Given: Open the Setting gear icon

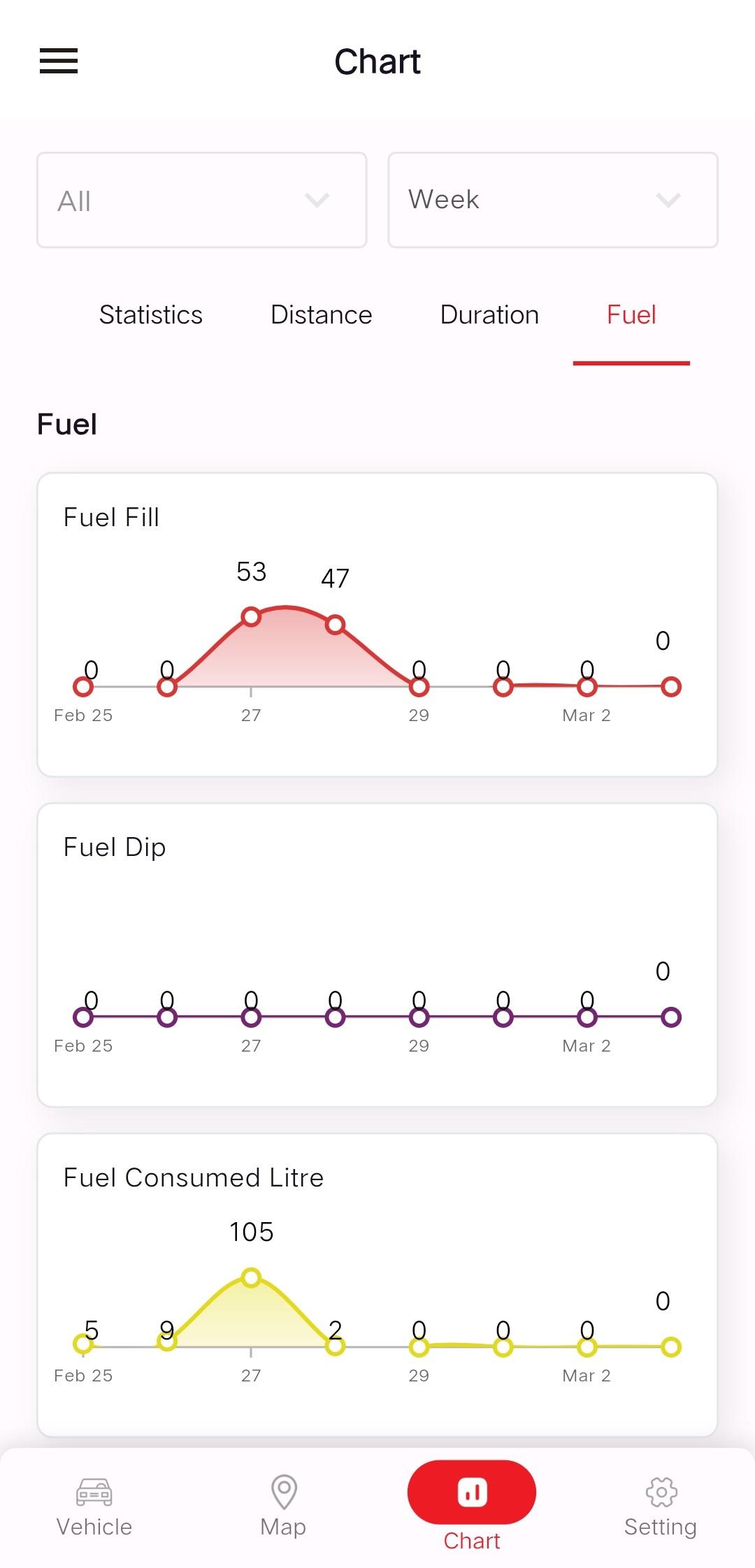Looking at the screenshot, I should pos(661,1492).
